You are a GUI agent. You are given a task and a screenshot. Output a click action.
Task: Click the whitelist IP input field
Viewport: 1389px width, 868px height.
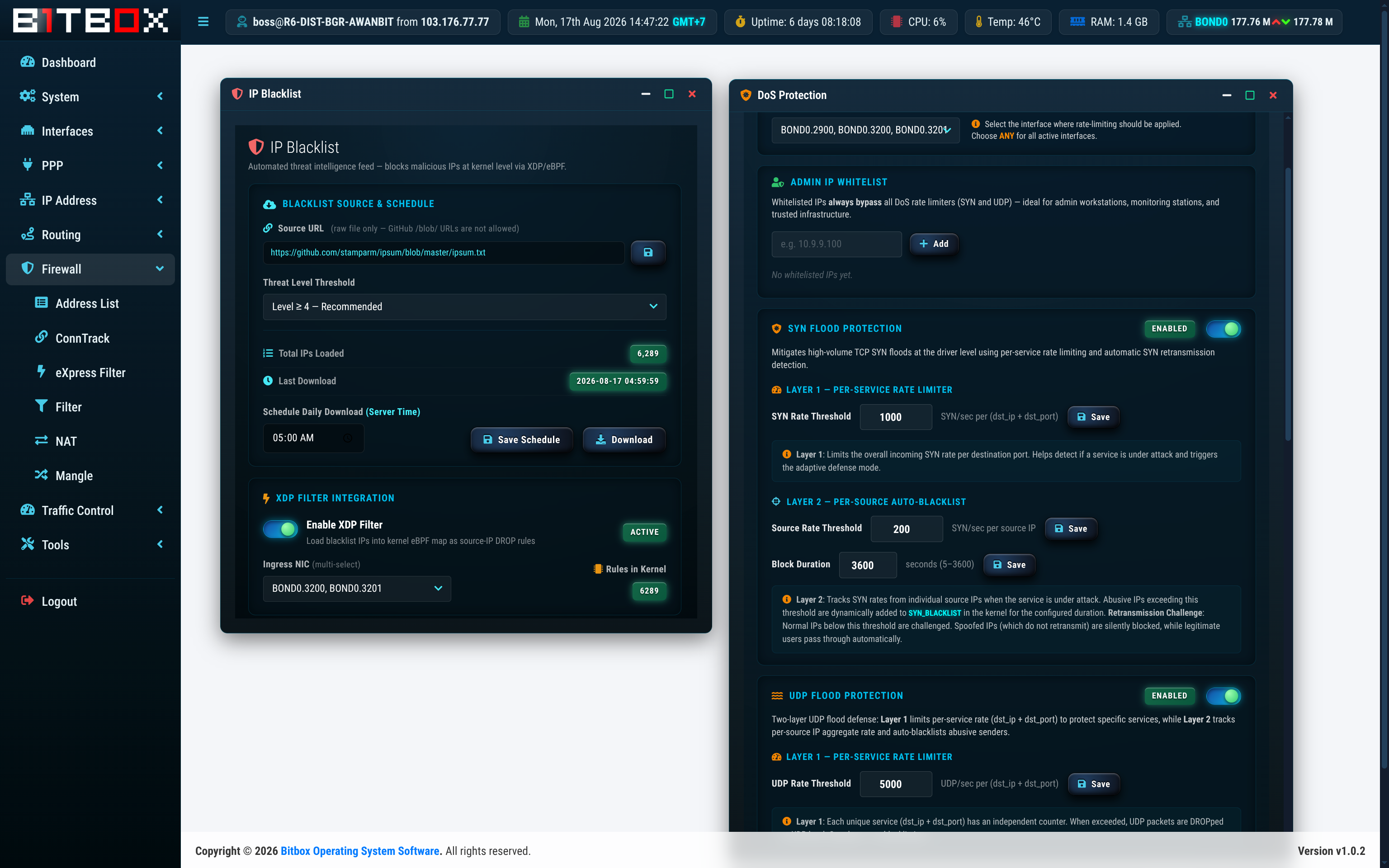[836, 244]
